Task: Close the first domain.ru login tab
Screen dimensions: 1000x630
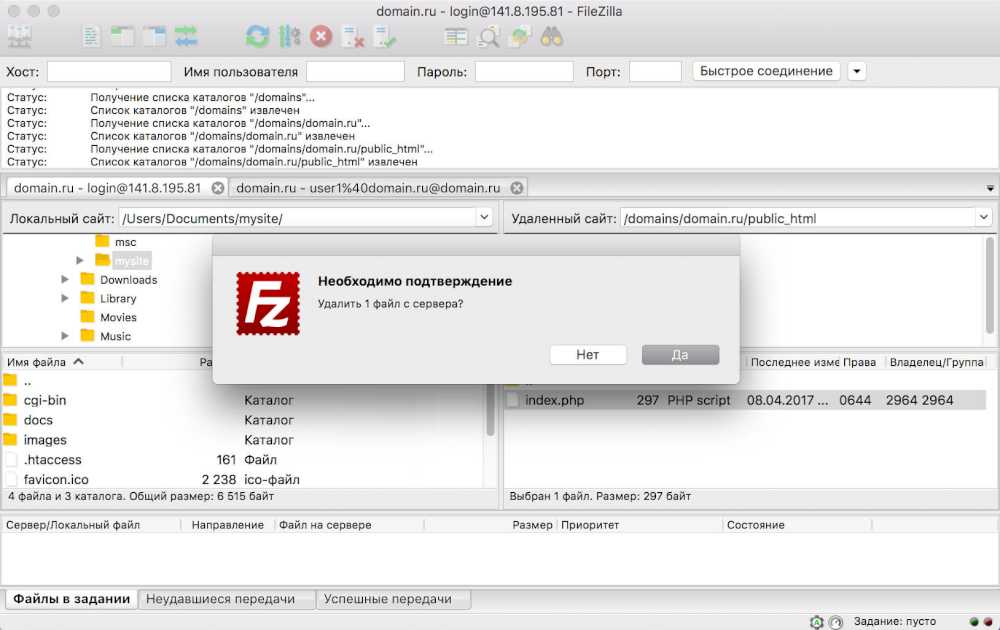Action: (218, 188)
